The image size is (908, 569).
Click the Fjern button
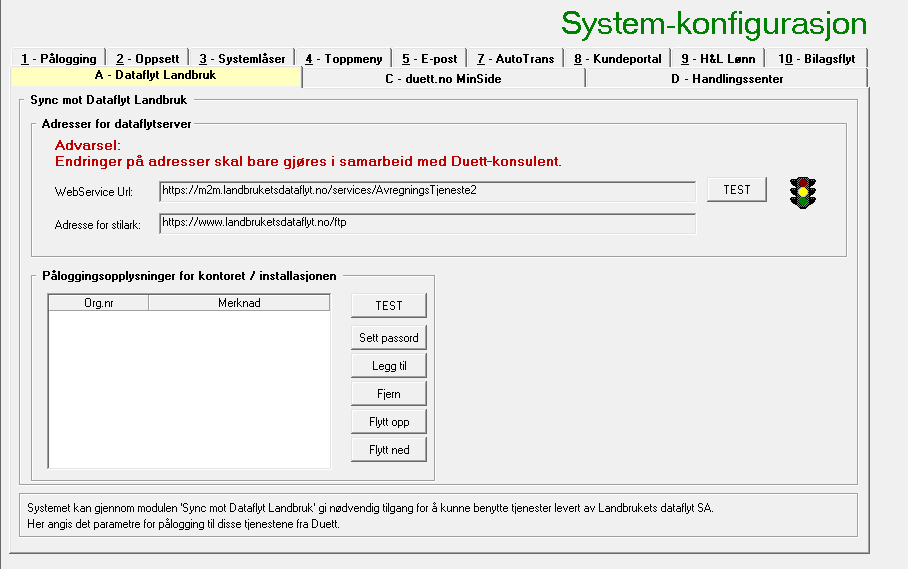[389, 394]
